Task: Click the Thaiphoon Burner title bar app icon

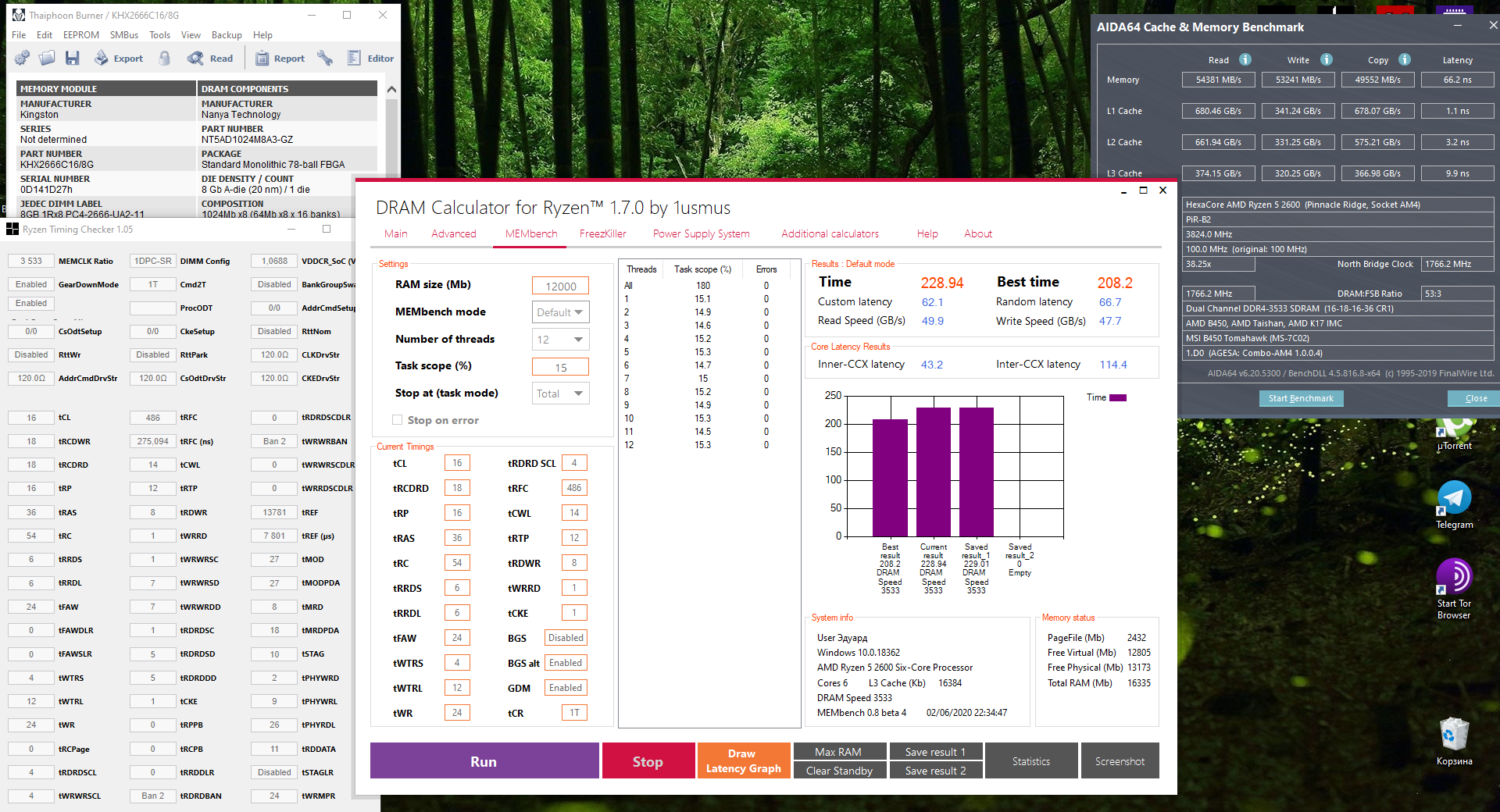Action: pos(18,15)
